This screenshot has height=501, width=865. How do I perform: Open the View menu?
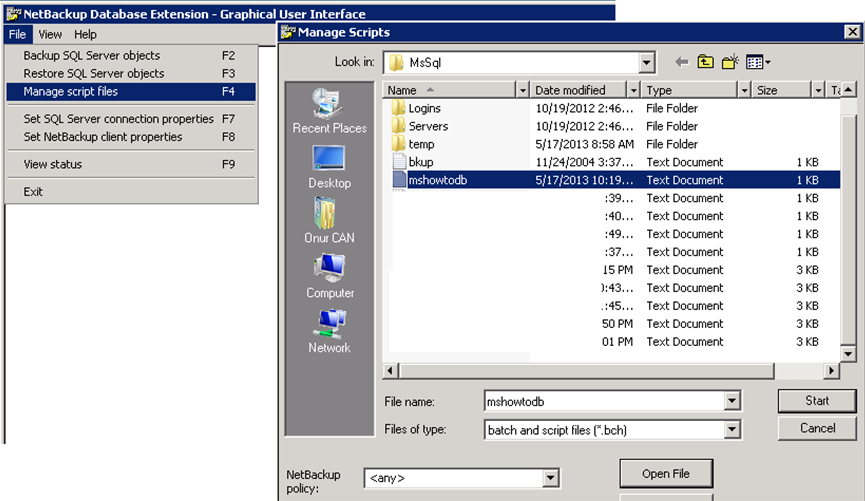50,34
